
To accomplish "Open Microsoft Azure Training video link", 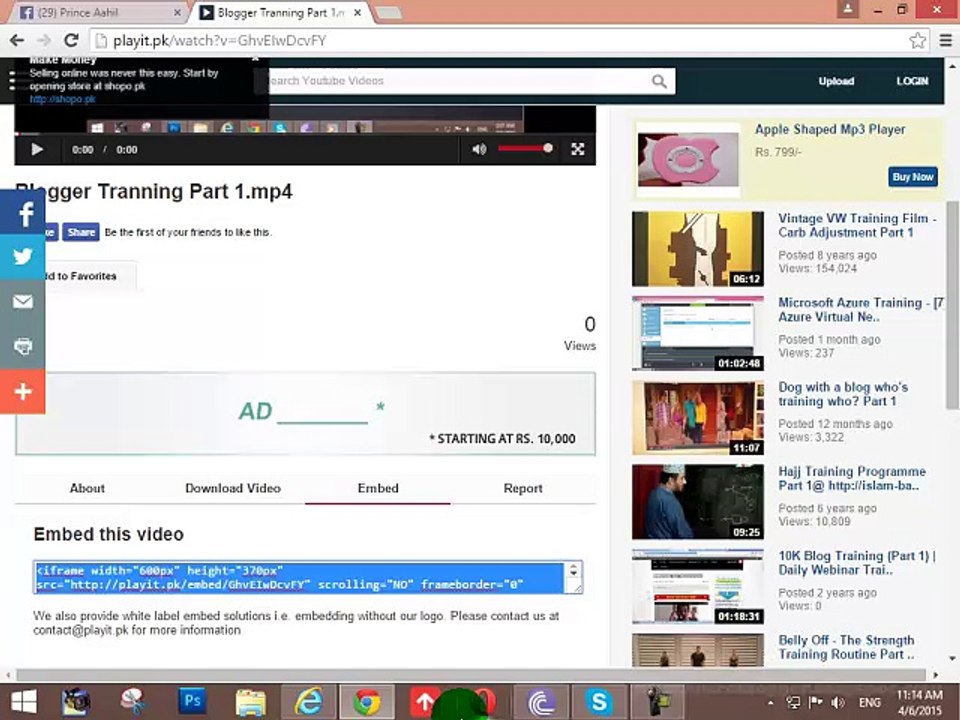I will [x=861, y=310].
